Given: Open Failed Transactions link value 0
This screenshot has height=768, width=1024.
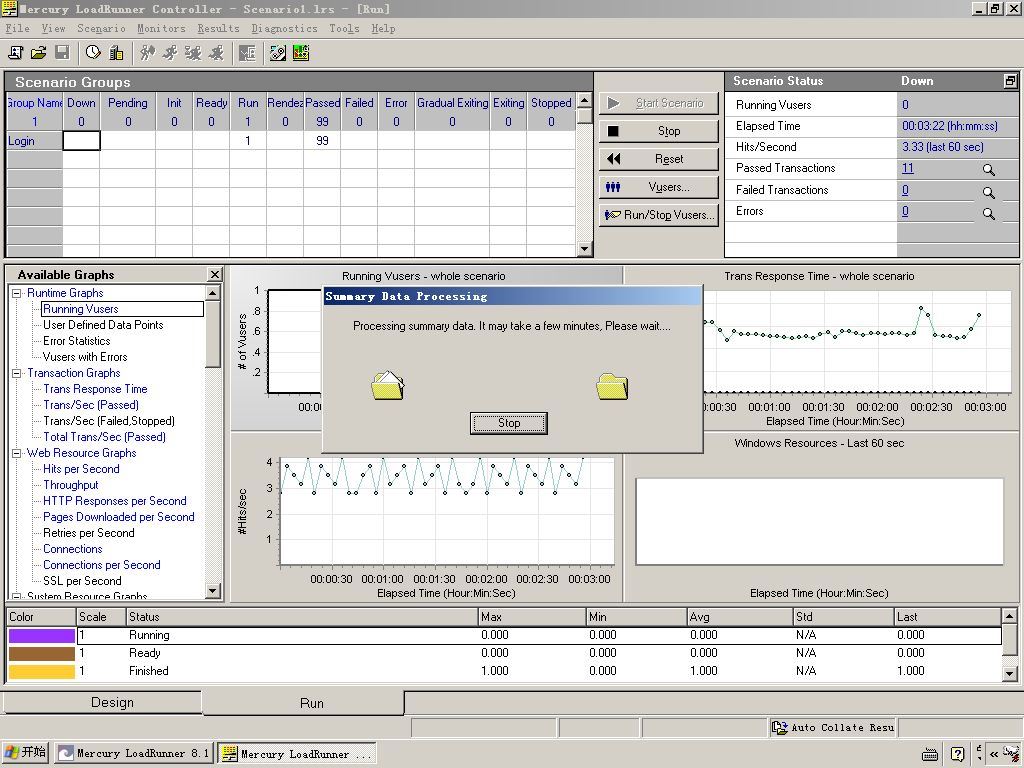Looking at the screenshot, I should (905, 190).
